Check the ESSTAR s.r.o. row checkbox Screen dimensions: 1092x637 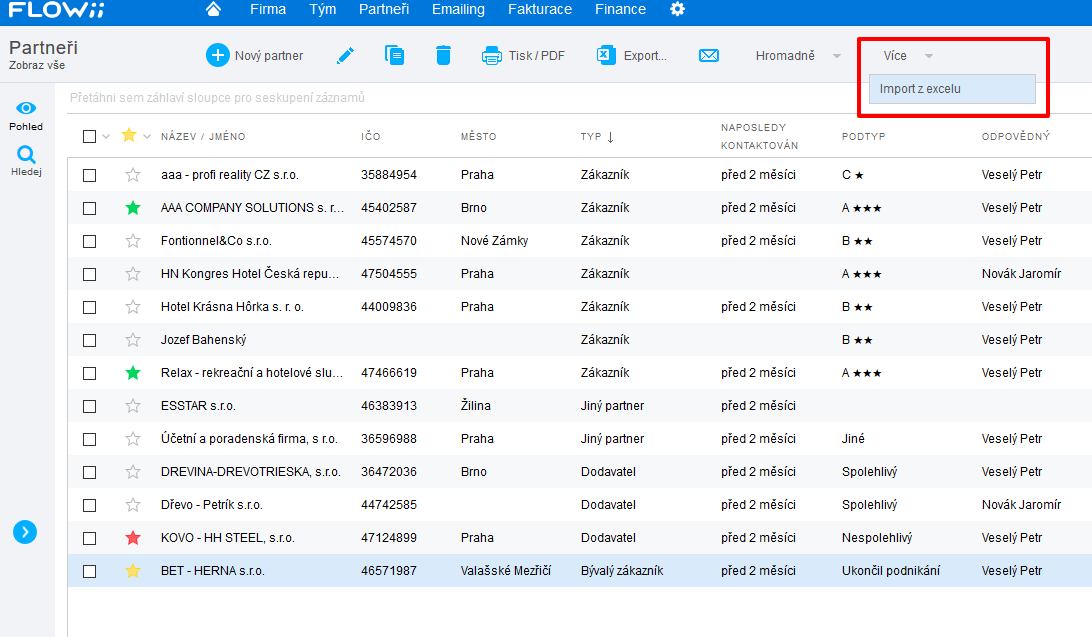click(89, 407)
